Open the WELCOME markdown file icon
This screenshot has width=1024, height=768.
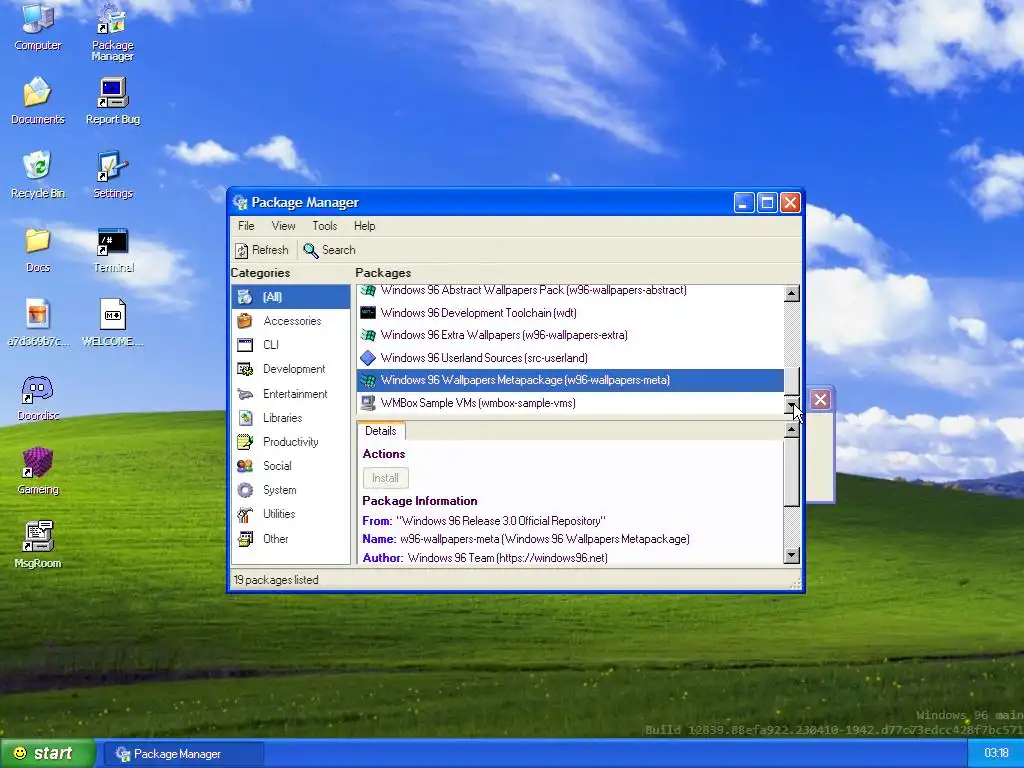click(x=112, y=323)
